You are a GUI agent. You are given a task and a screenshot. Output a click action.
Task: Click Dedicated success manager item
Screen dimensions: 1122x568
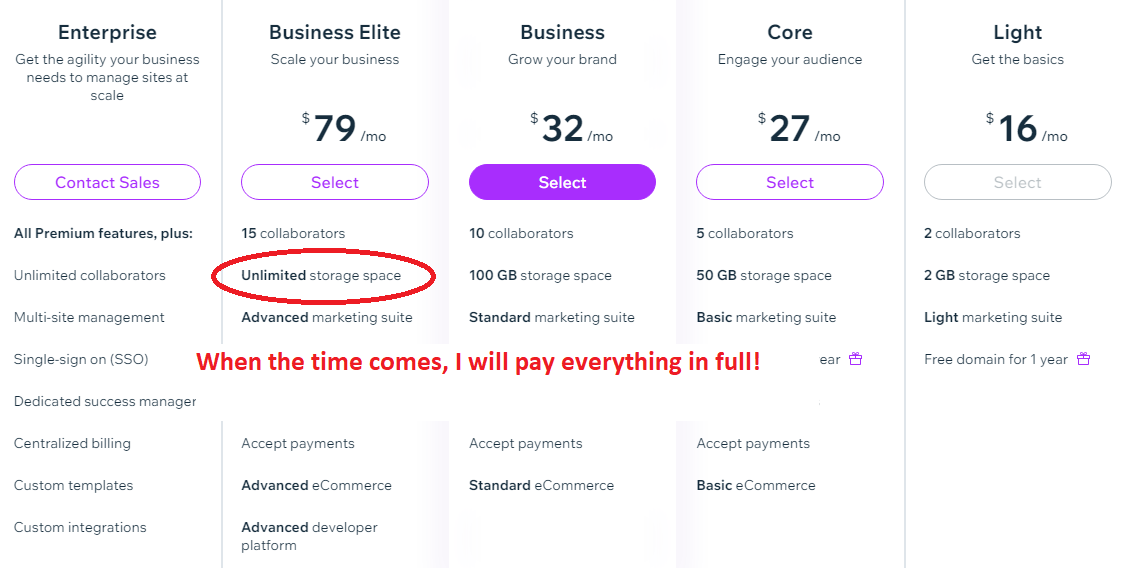coord(105,401)
